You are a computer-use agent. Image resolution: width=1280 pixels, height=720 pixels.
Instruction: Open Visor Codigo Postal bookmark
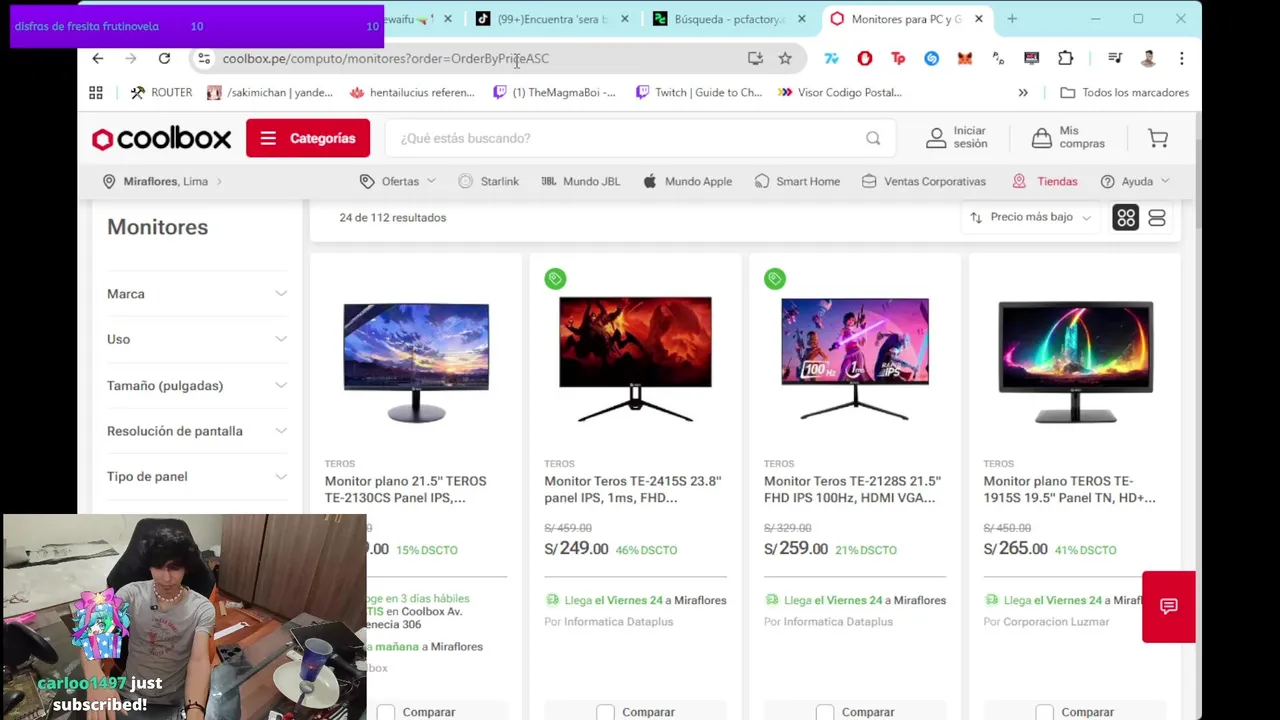[x=839, y=92]
